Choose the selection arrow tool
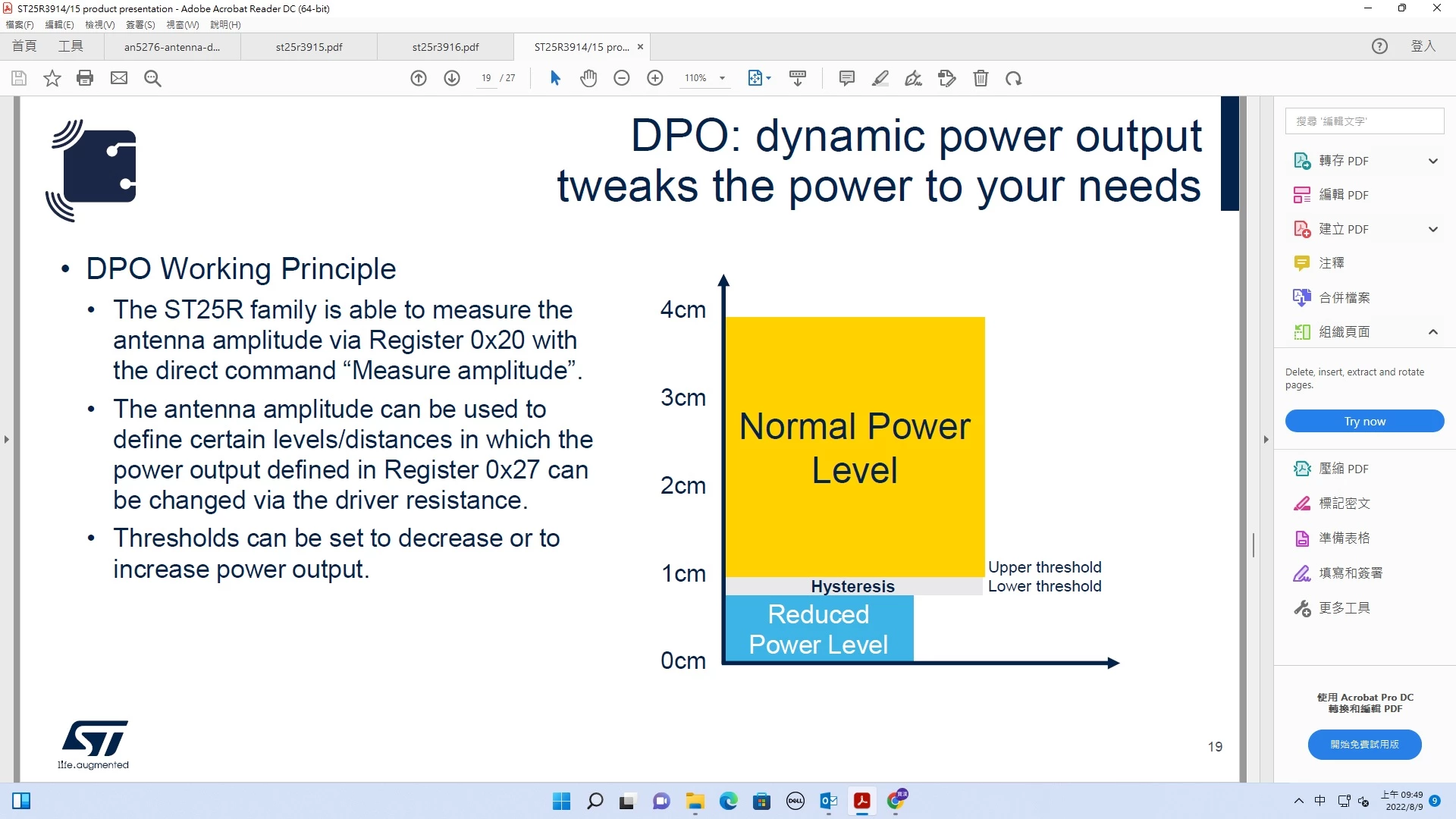 coord(555,78)
